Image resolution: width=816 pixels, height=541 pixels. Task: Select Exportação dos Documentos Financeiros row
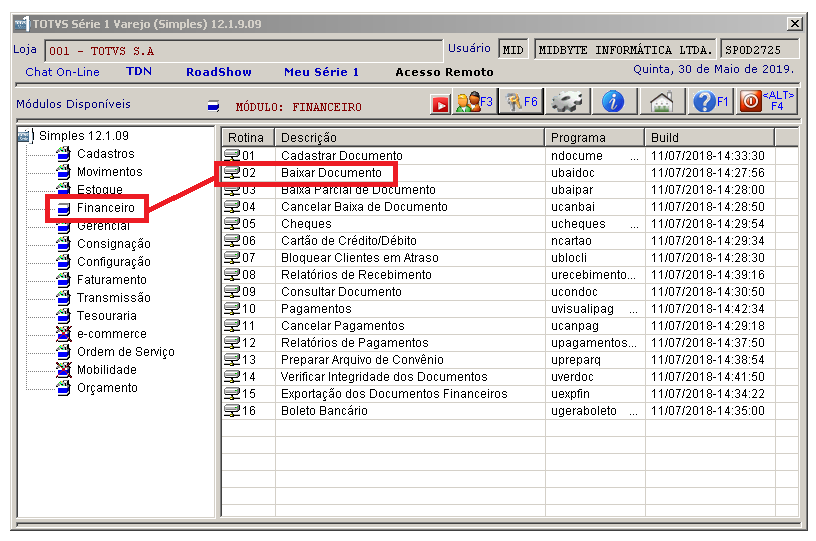[x=510, y=393]
